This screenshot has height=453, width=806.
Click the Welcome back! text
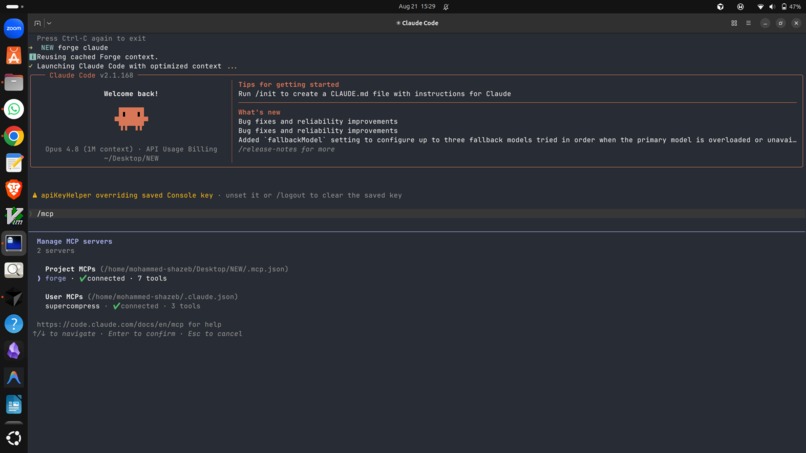click(131, 94)
